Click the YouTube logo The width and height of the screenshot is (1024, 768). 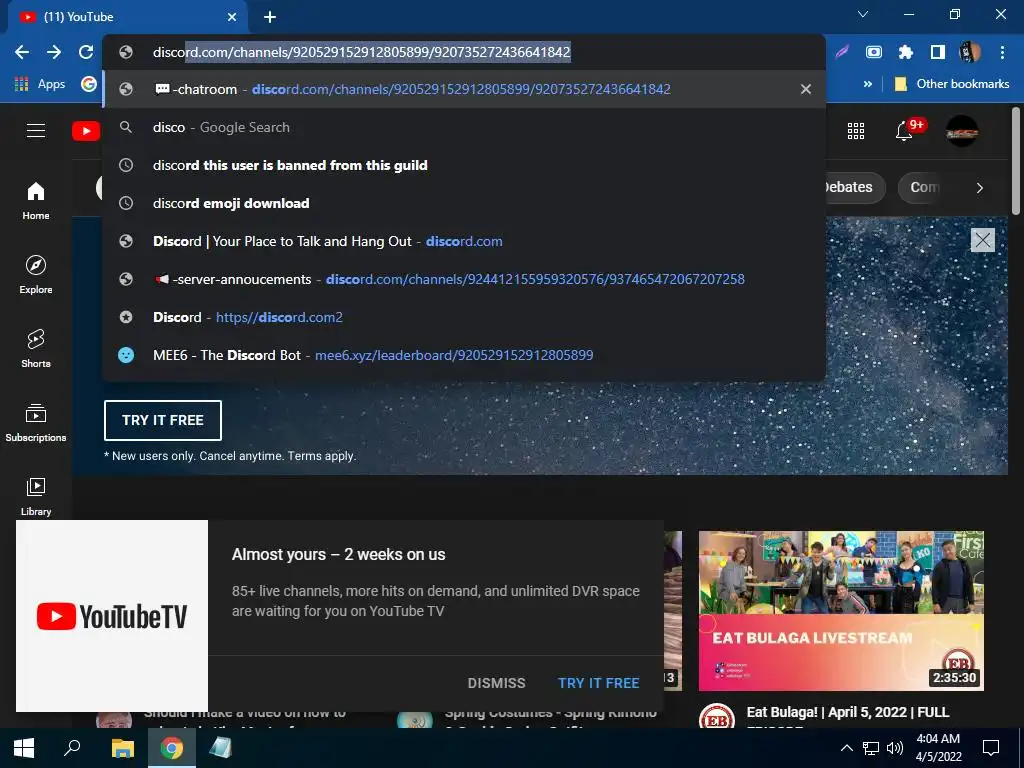tap(86, 131)
